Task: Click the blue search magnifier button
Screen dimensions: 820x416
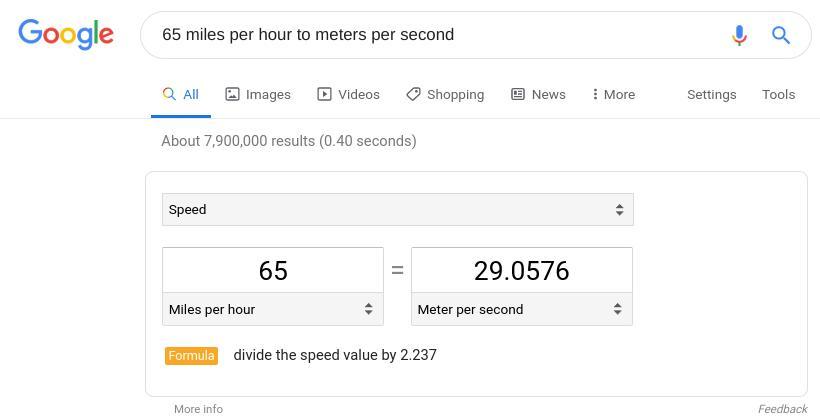Action: 781,35
